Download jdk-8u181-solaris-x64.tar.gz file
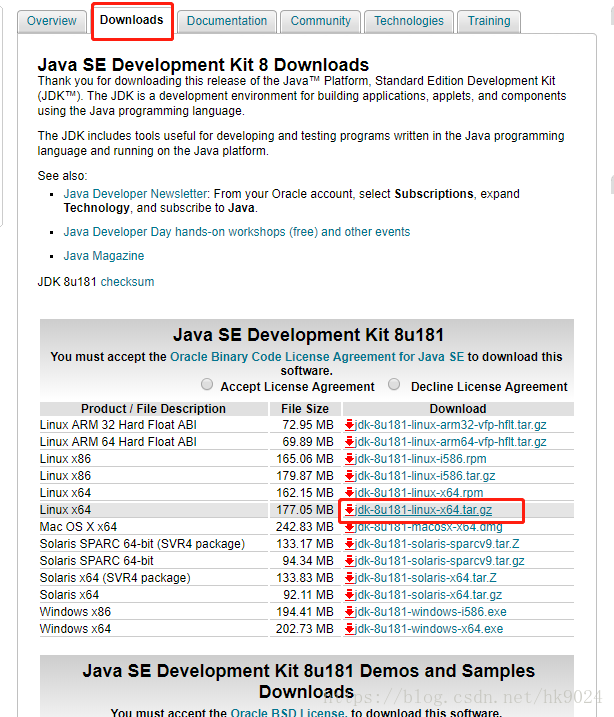 pos(429,594)
